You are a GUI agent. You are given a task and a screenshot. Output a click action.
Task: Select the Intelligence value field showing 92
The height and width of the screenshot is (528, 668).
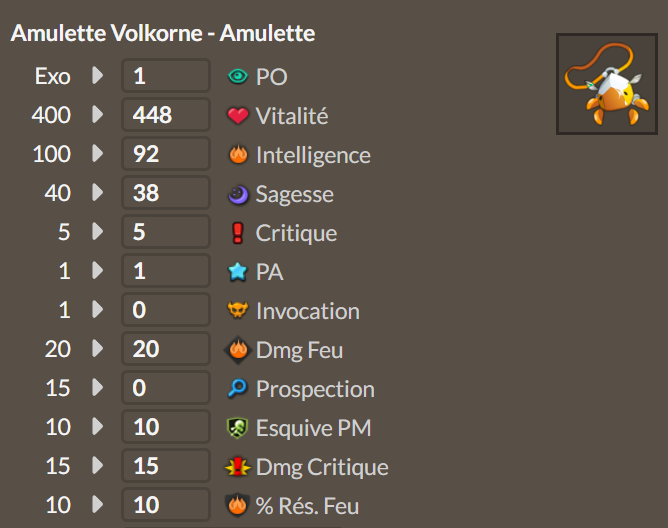tap(166, 153)
